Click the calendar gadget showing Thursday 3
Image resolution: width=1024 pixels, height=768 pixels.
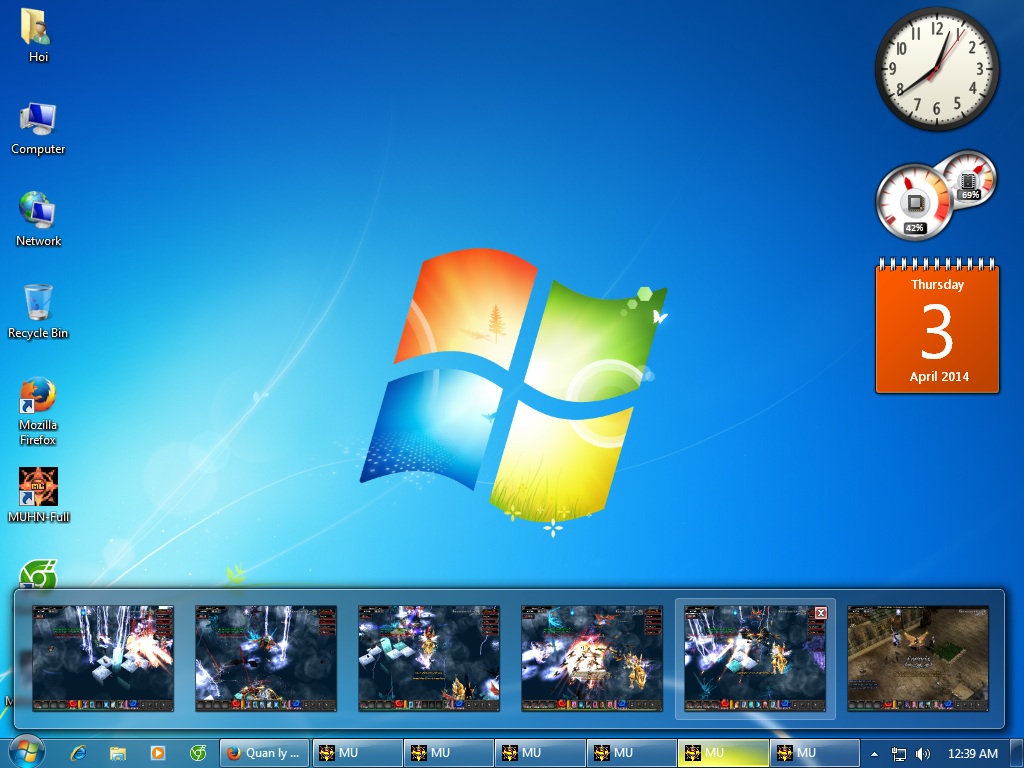click(x=937, y=325)
